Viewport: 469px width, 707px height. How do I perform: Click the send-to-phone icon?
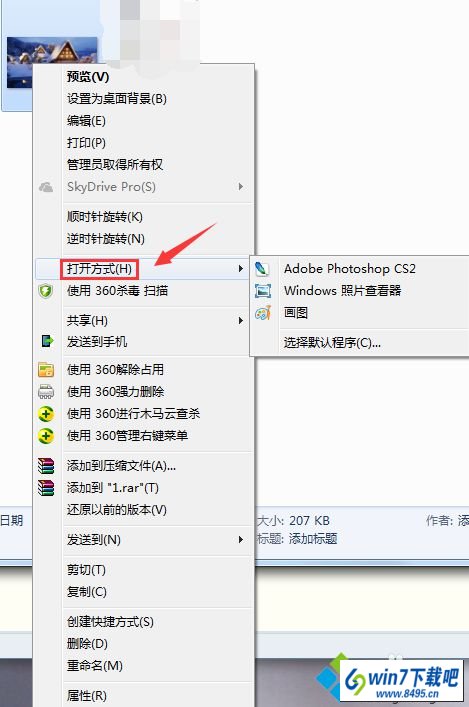coord(47,341)
